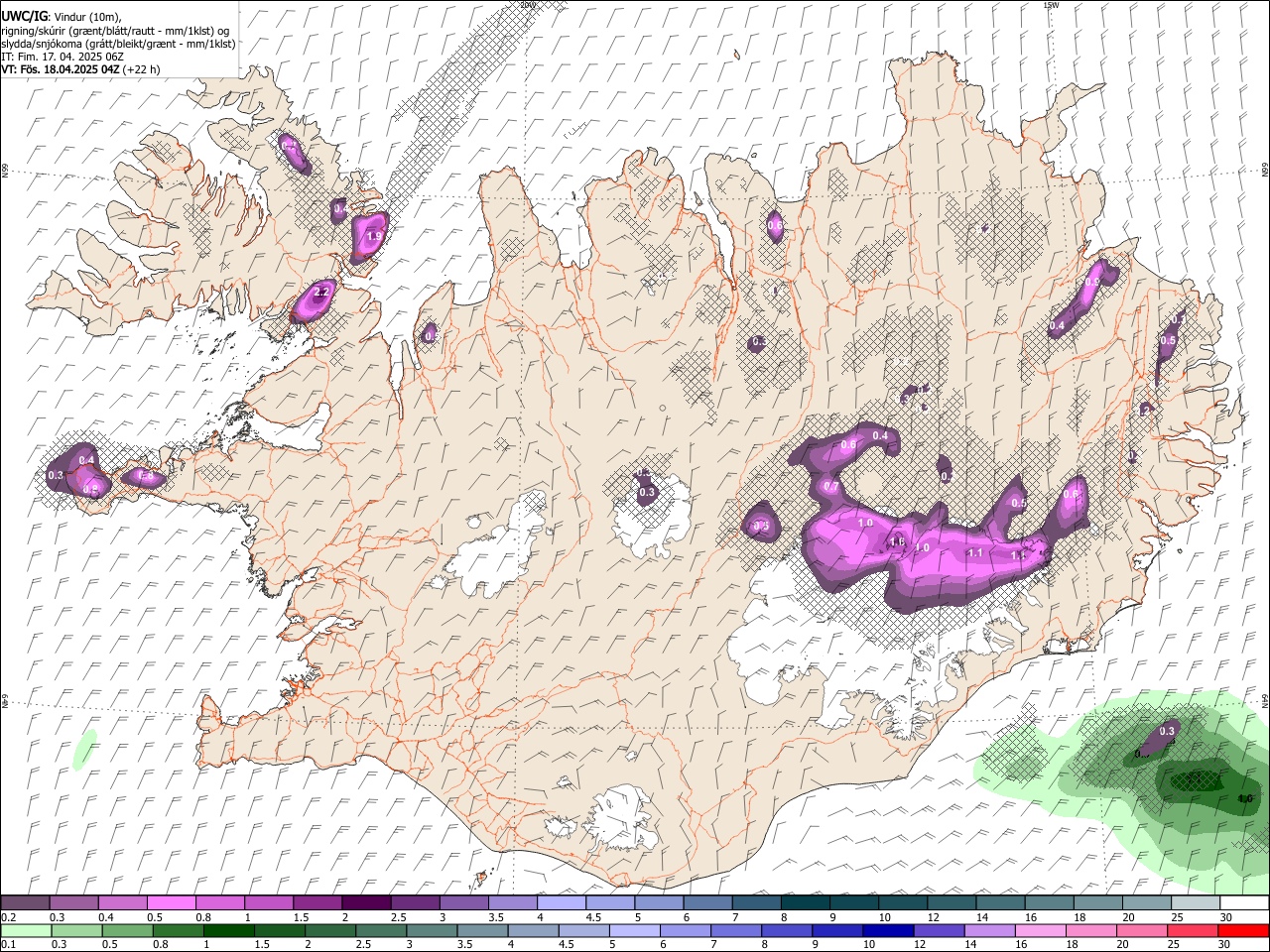Select snow legend swatch between 6 and 7
The image size is (1270, 952).
pyautogui.click(x=708, y=903)
